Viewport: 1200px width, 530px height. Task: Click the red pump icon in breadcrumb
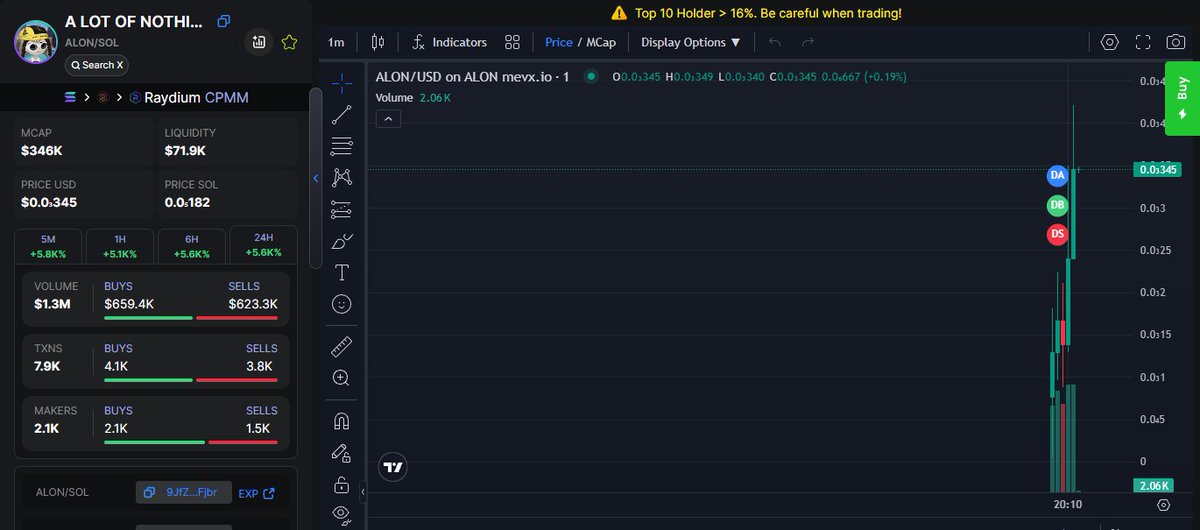(x=102, y=97)
